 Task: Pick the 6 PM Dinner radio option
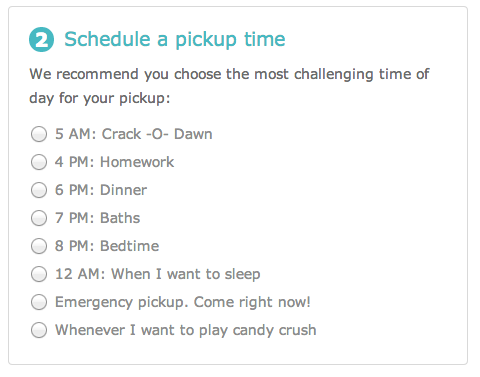[x=39, y=190]
